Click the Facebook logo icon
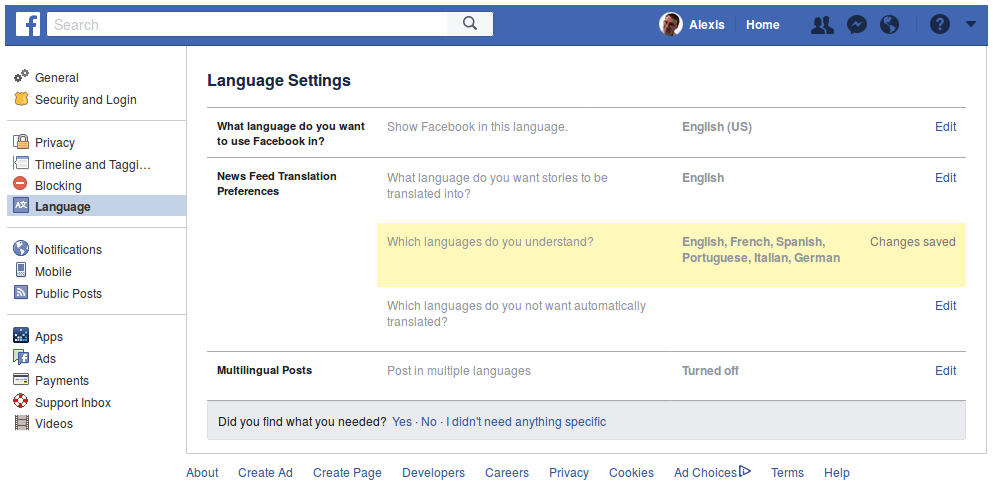Image resolution: width=993 pixels, height=487 pixels. 28,25
